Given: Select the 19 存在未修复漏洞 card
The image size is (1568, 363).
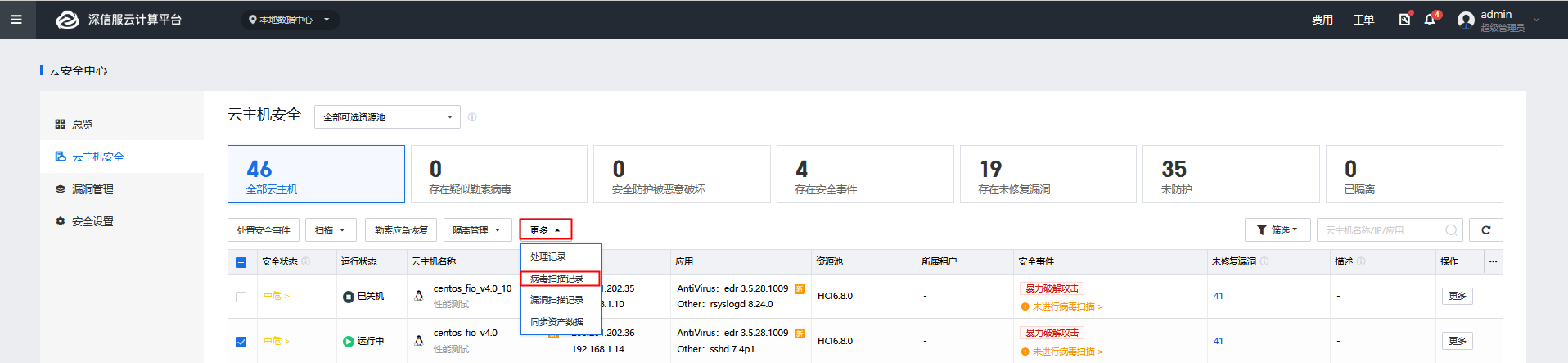Looking at the screenshot, I should (1048, 175).
